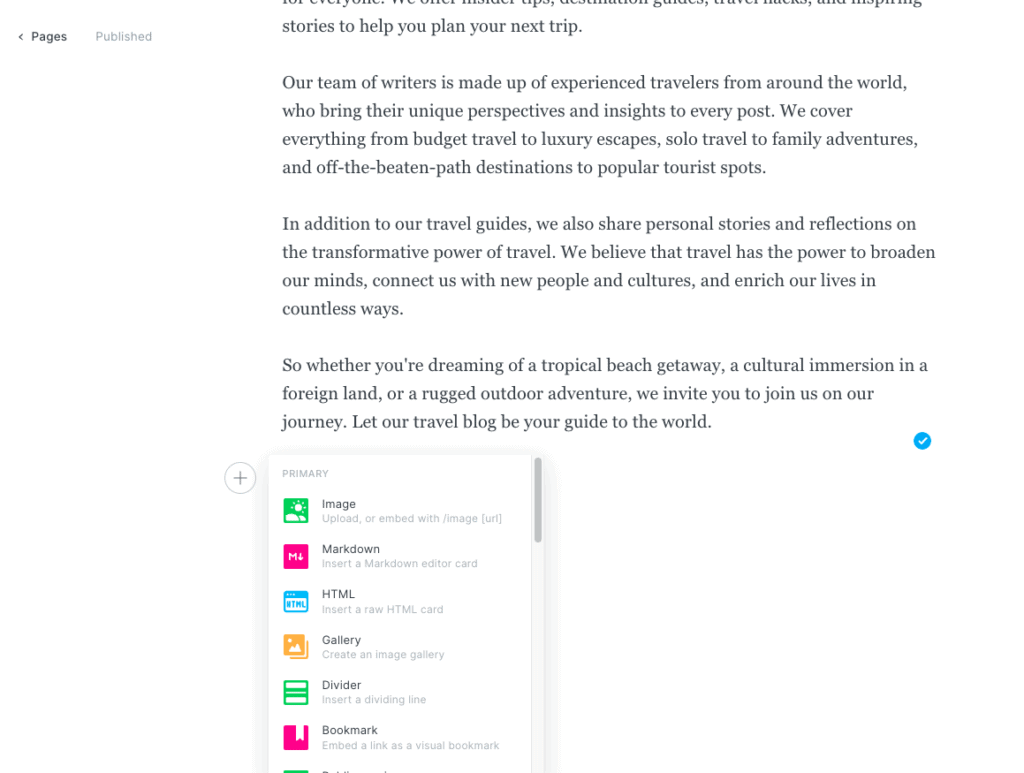Open the Published status menu
The image size is (1024, 773).
(124, 37)
